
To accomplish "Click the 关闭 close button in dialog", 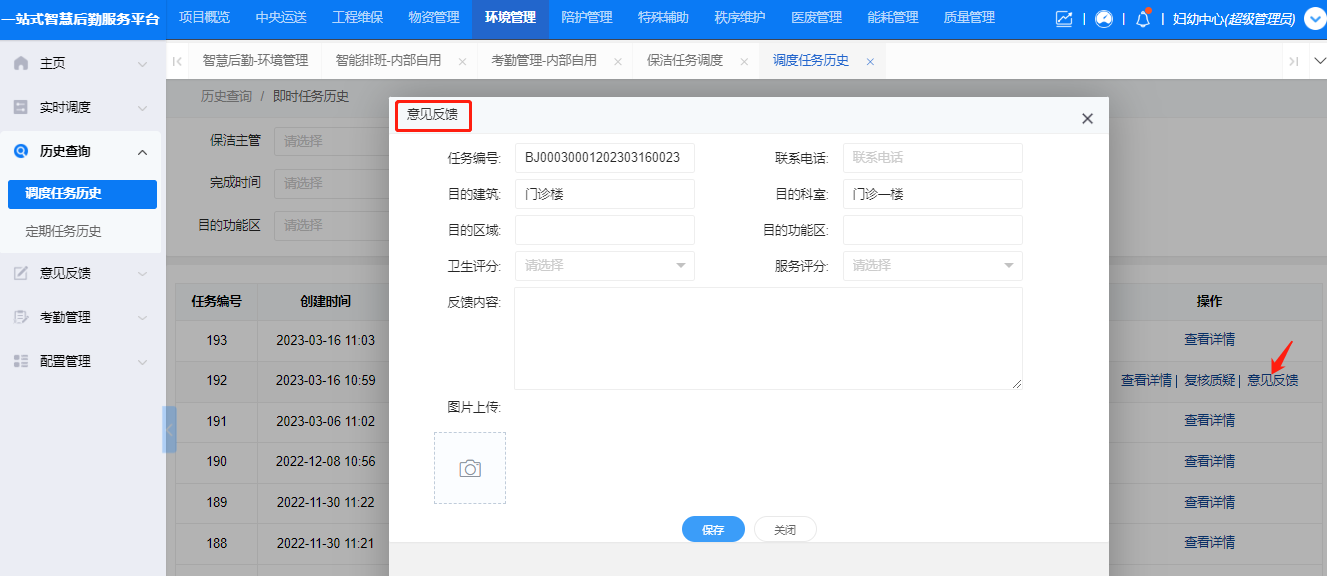I will tap(785, 530).
